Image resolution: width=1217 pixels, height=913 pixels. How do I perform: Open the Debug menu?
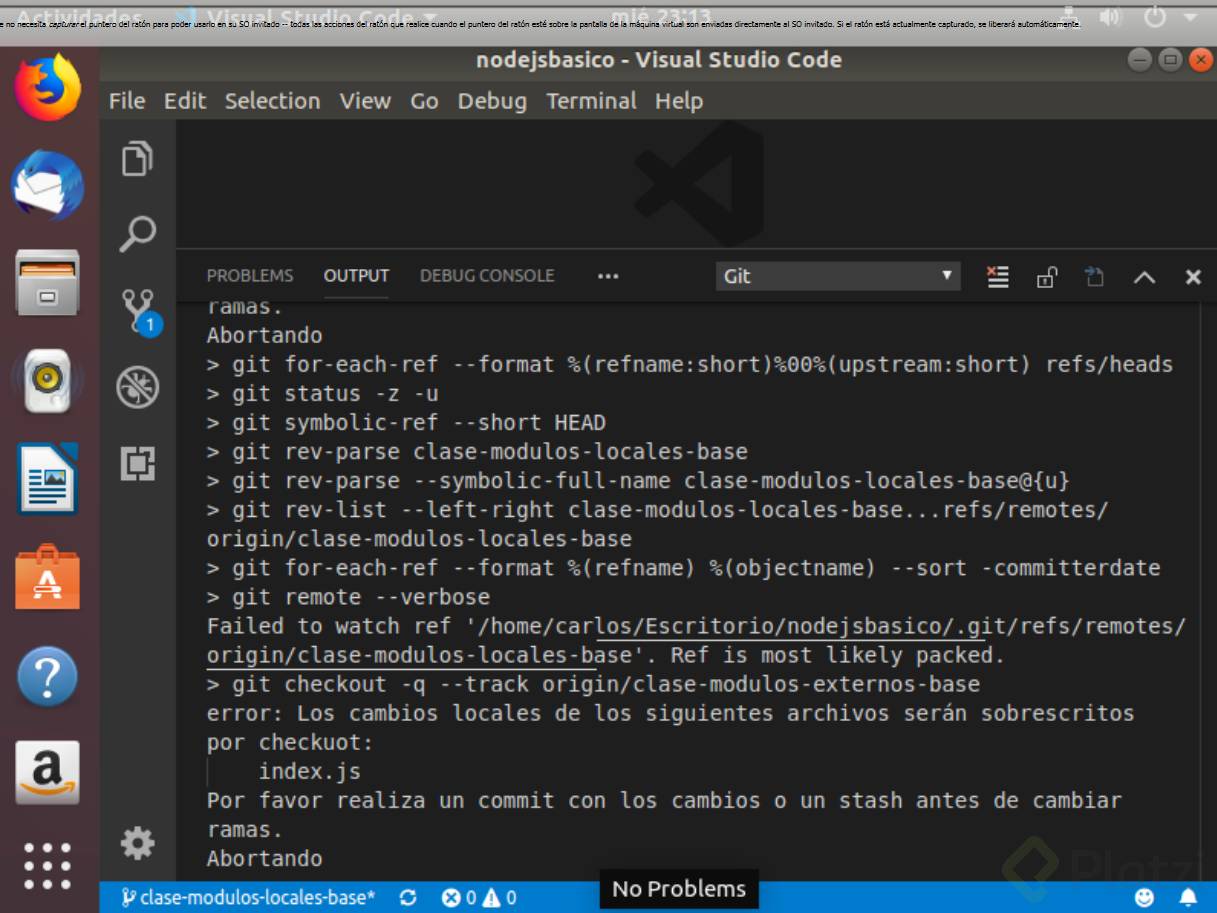492,101
